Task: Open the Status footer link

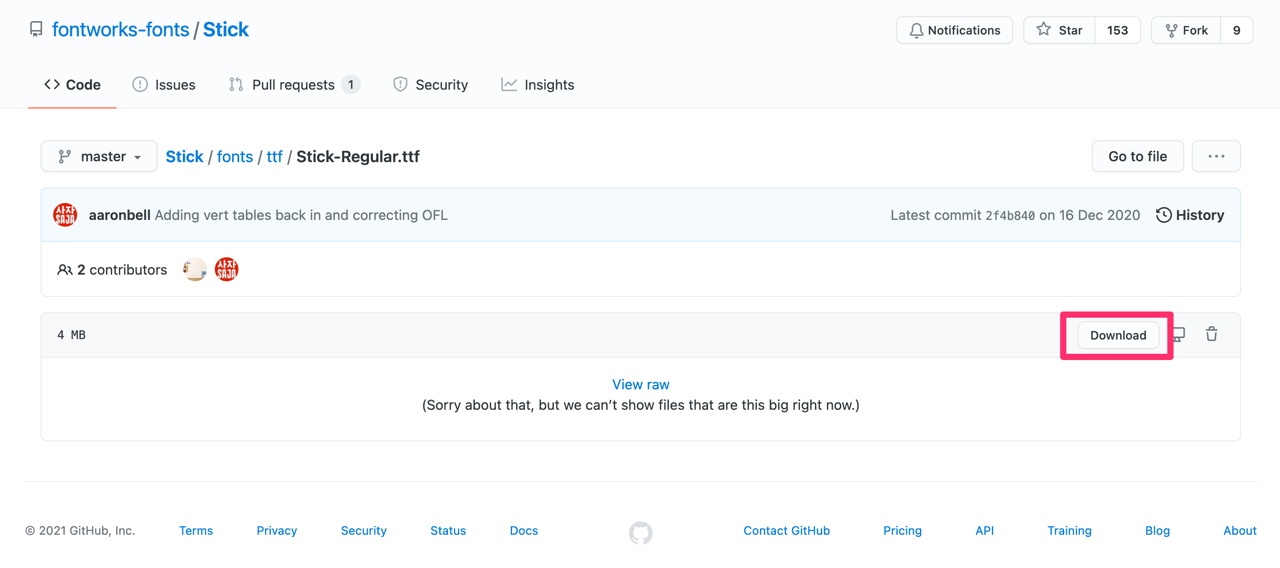Action: (448, 531)
